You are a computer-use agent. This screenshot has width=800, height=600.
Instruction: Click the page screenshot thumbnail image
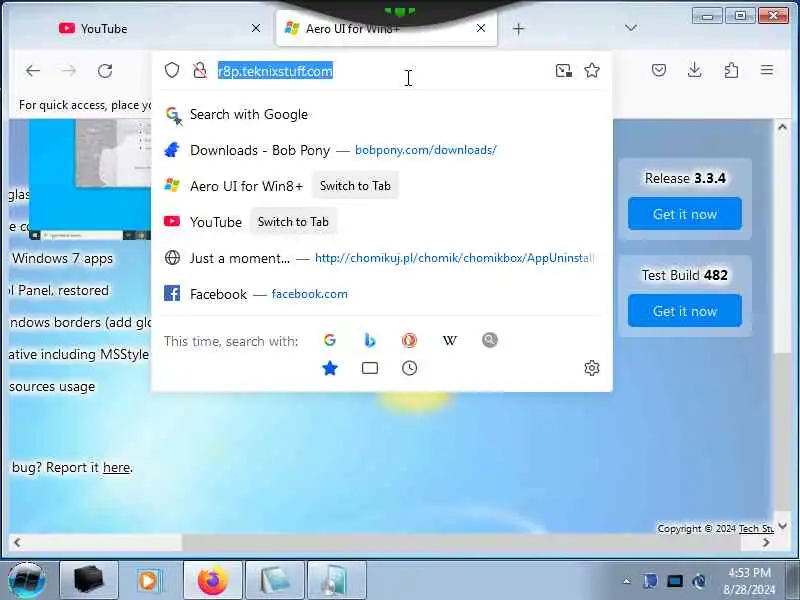coord(90,179)
